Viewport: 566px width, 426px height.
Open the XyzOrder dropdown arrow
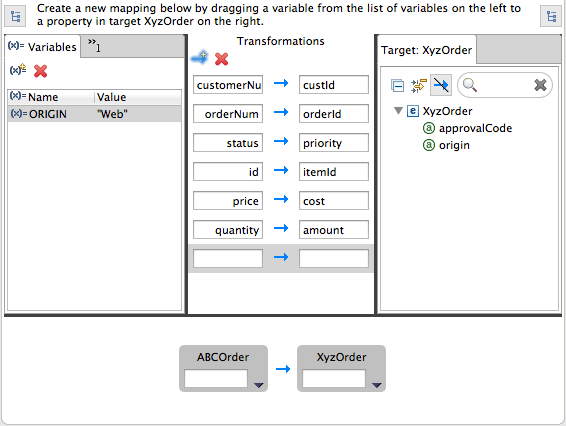coord(376,385)
